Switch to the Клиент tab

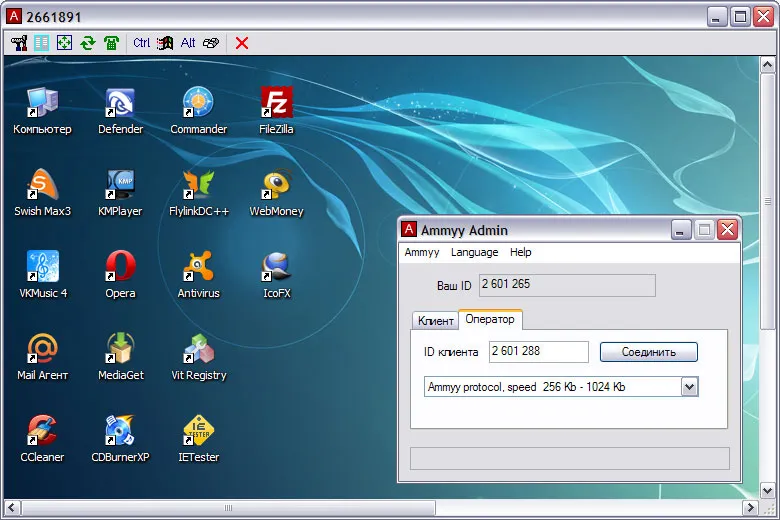point(435,320)
